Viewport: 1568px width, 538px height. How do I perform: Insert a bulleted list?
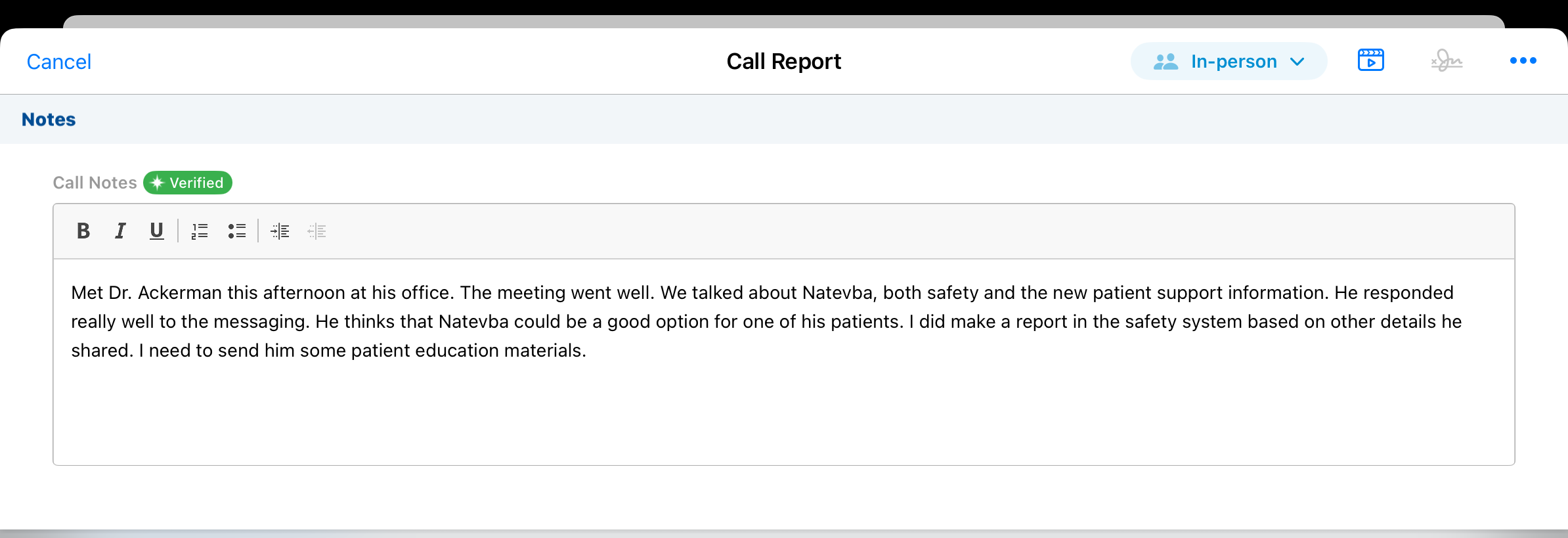click(x=237, y=231)
